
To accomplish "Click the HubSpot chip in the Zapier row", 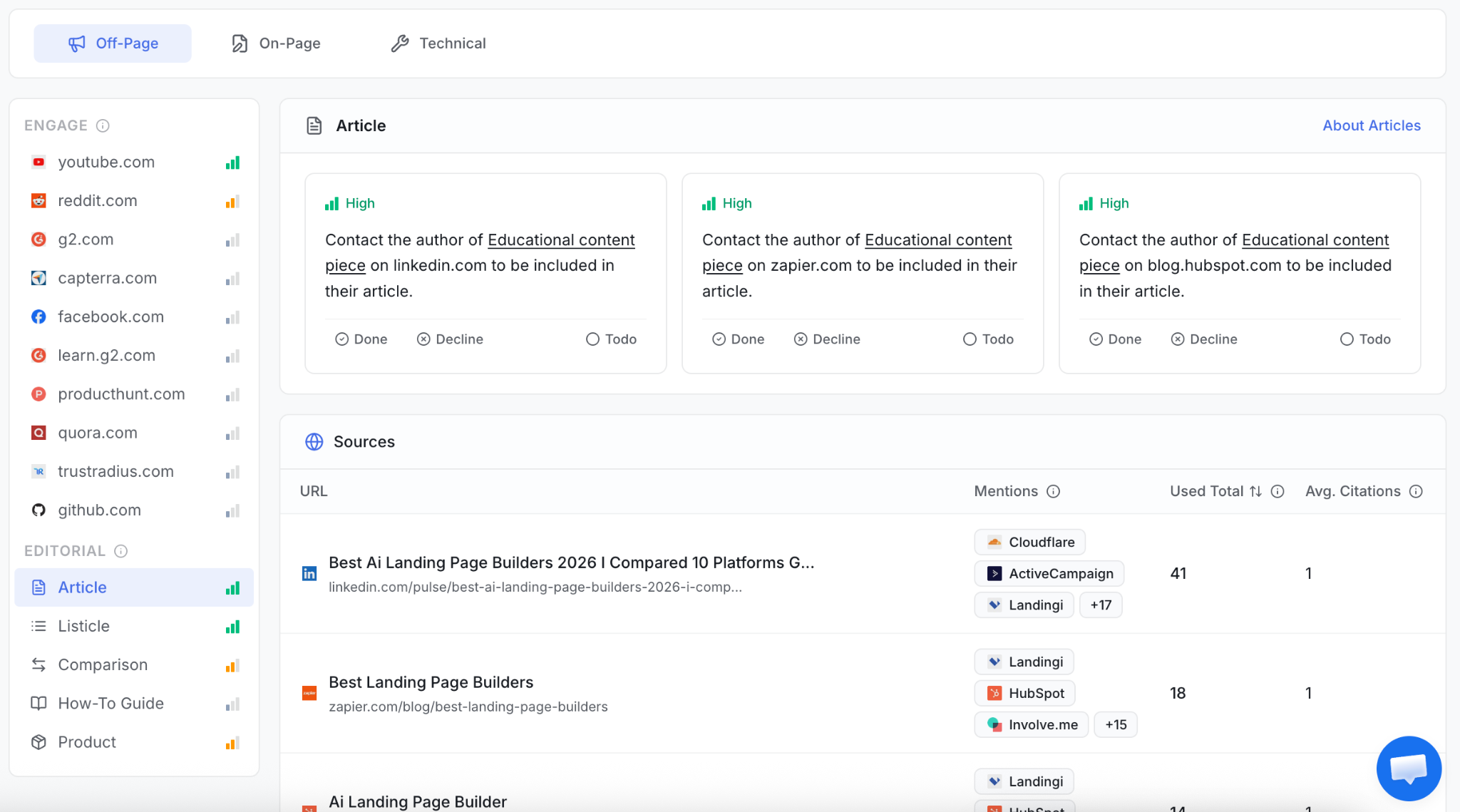I will pos(1024,694).
